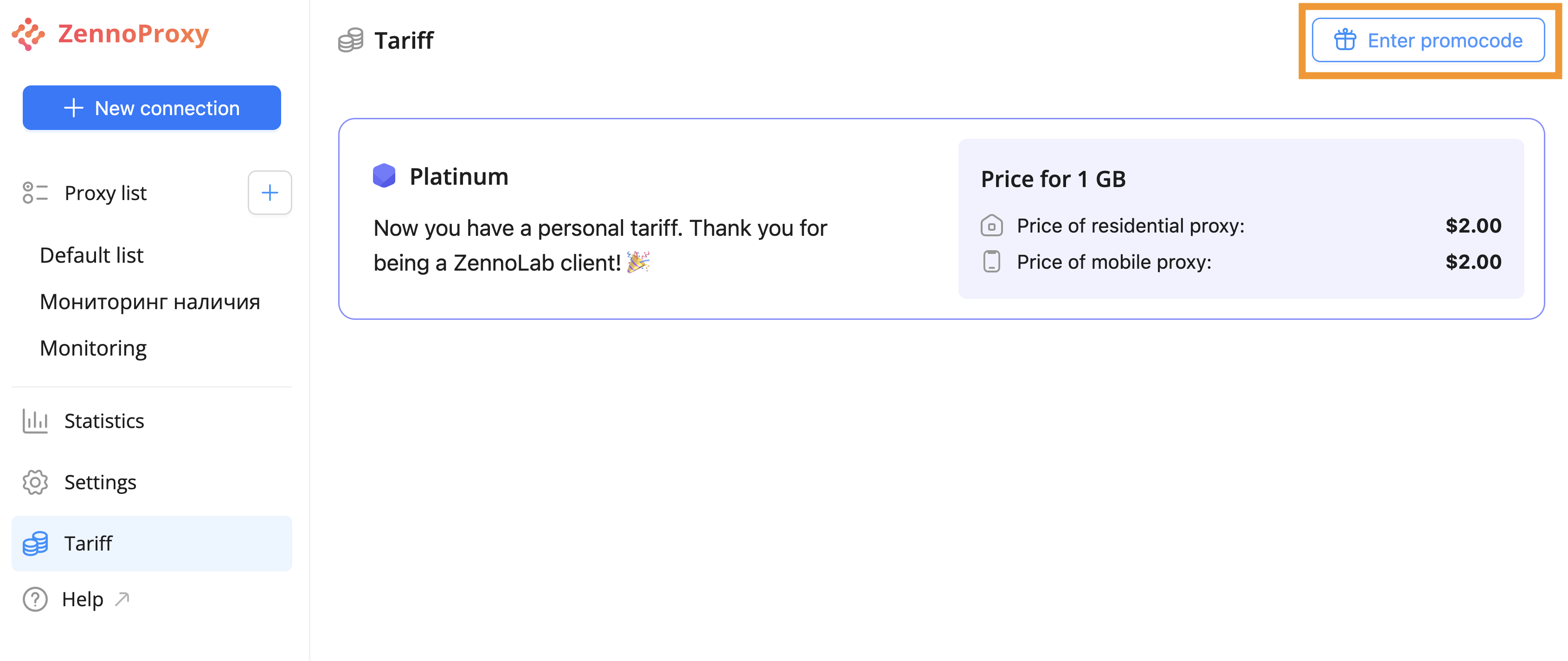Viewport: 1568px width, 661px height.
Task: Go to the Statistics page
Action: pos(104,421)
